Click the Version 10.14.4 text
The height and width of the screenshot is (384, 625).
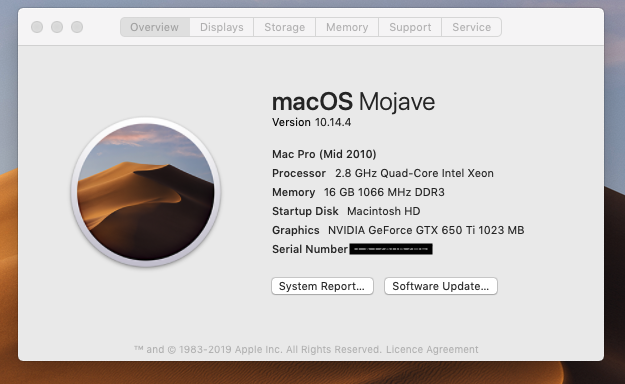[x=311, y=122]
